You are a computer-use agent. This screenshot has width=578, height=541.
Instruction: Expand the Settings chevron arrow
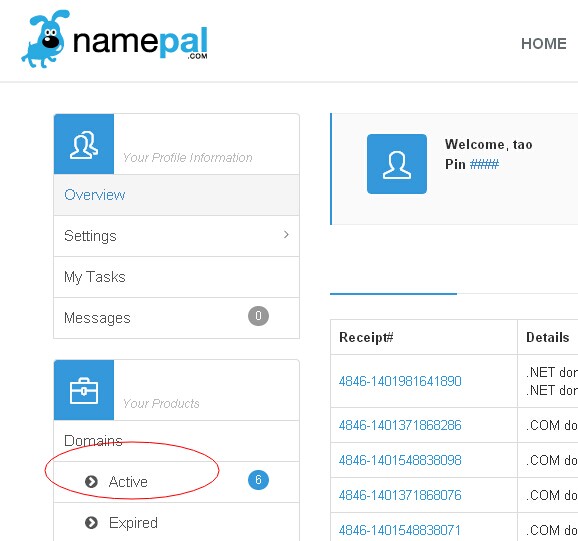(286, 234)
